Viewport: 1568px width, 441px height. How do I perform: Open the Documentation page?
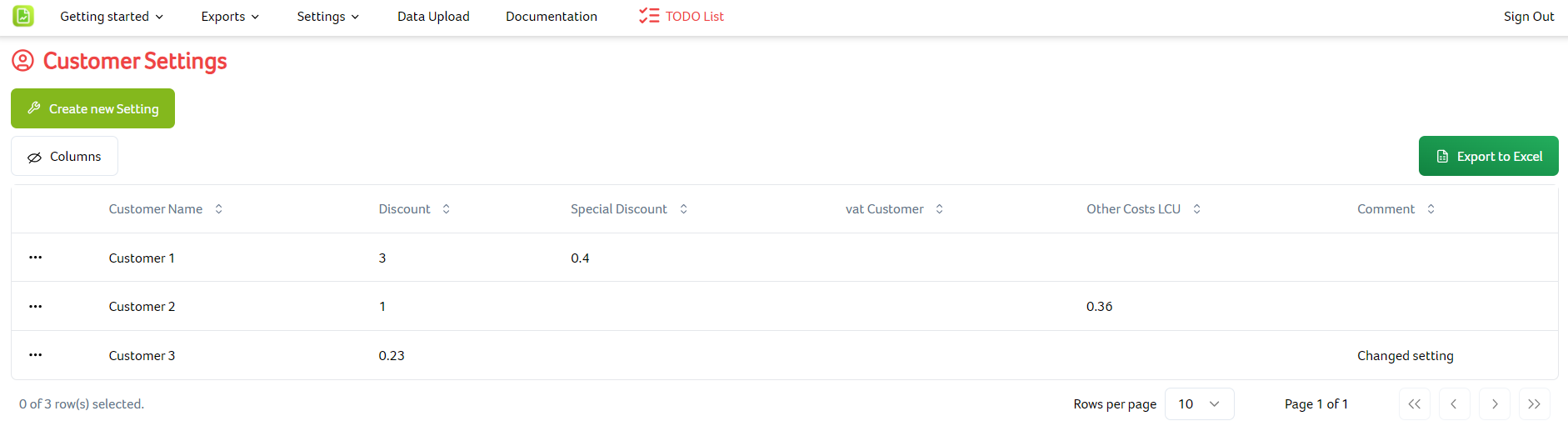[552, 17]
